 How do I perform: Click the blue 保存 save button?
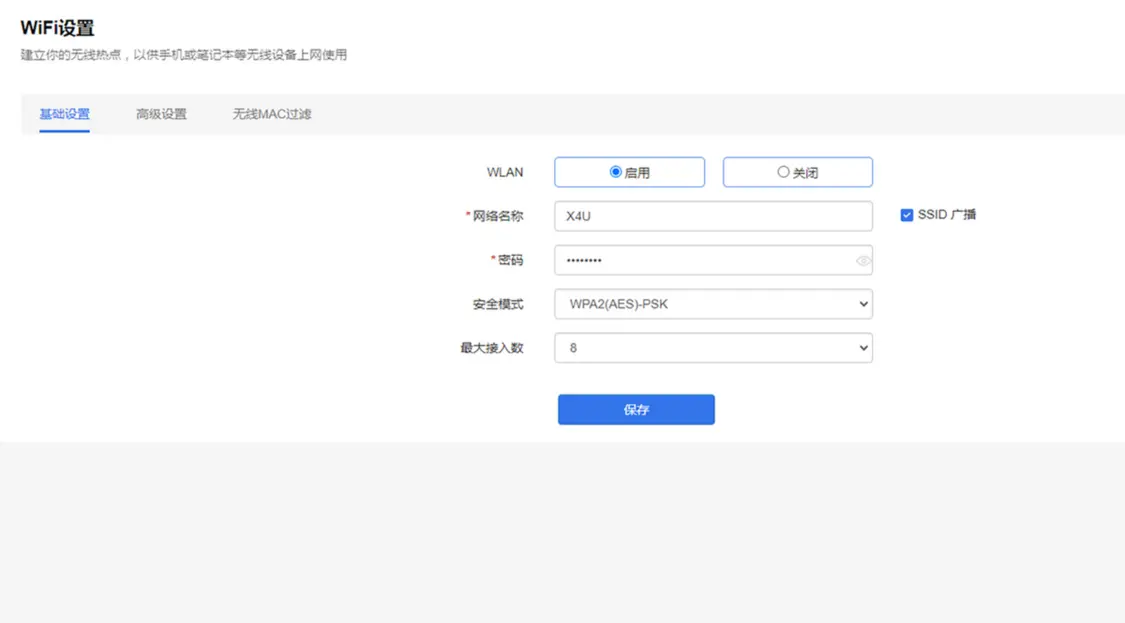click(x=636, y=409)
